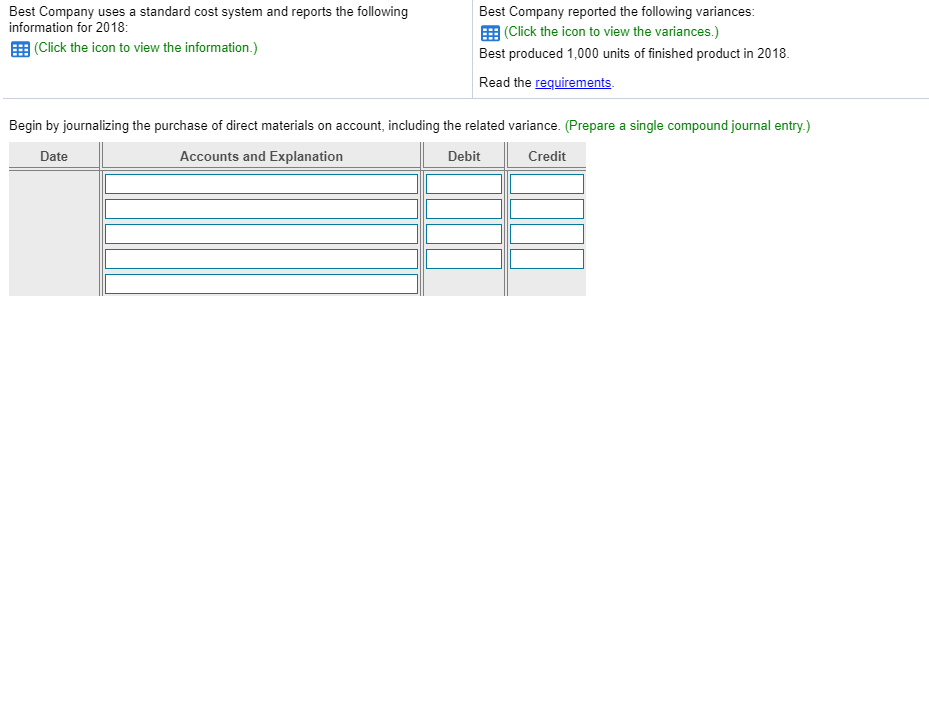The width and height of the screenshot is (929, 714).
Task: Focus first row Credit field
Action: tap(547, 184)
